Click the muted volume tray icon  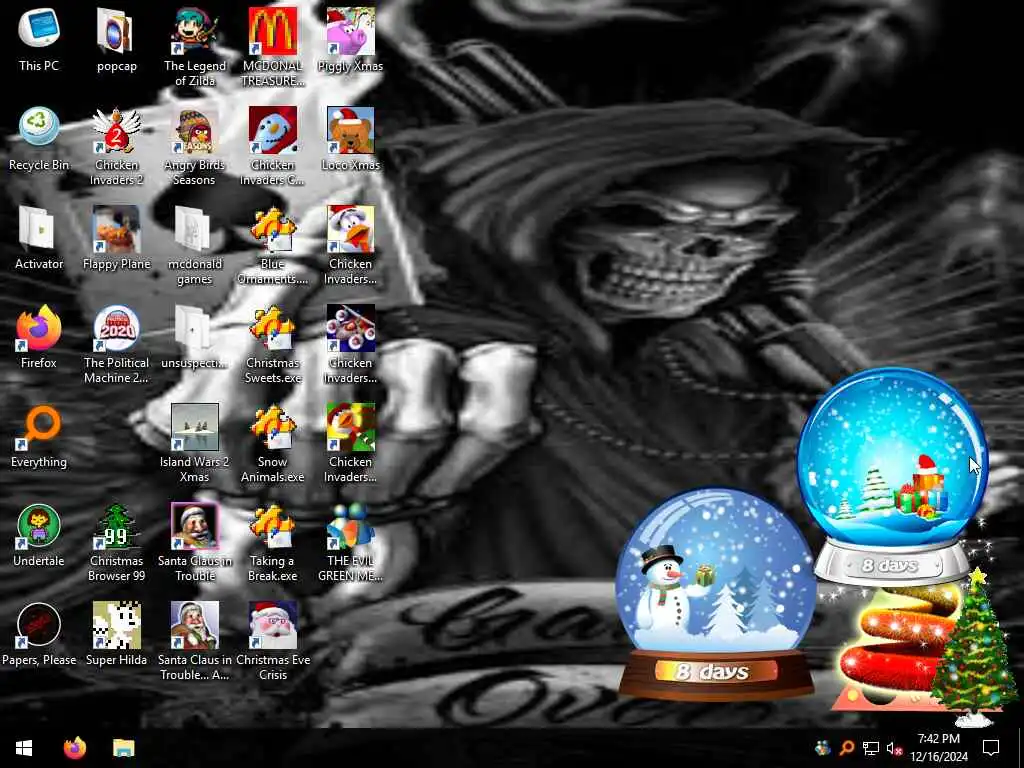pos(895,748)
